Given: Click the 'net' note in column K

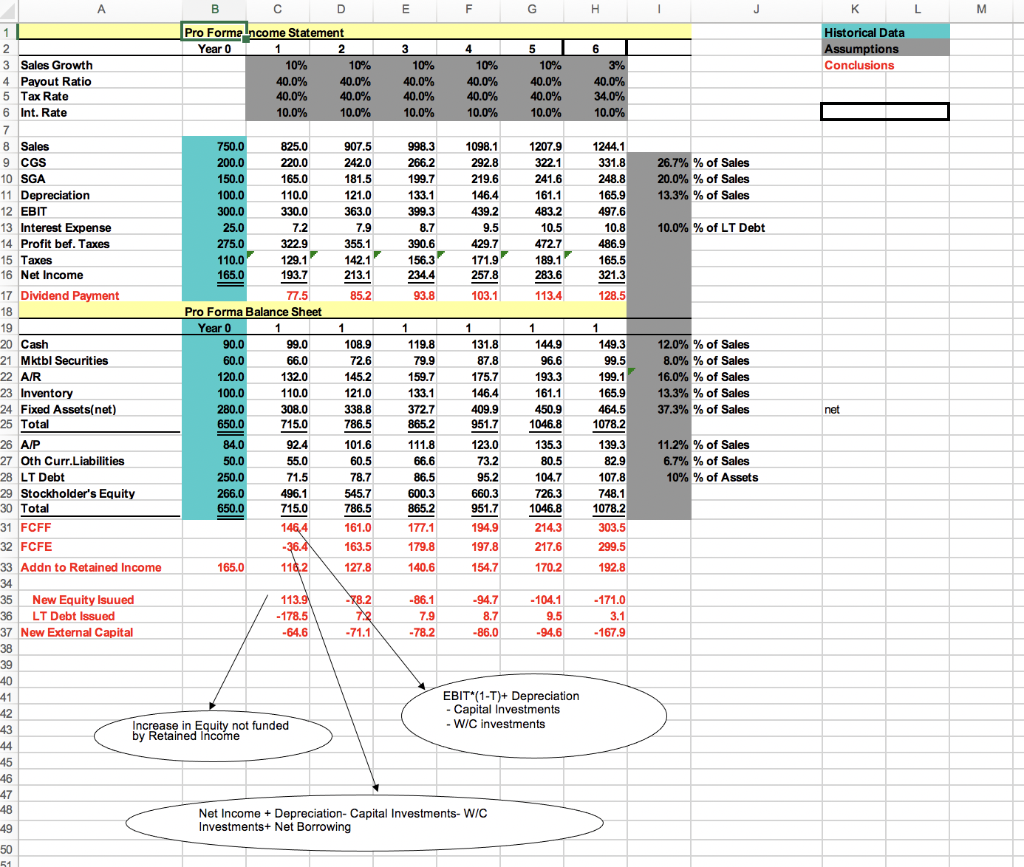Looking at the screenshot, I should click(831, 409).
